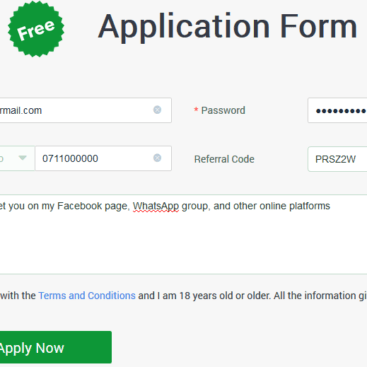The image size is (367, 367).
Task: Clear the phone number using its x icon
Action: coord(157,158)
